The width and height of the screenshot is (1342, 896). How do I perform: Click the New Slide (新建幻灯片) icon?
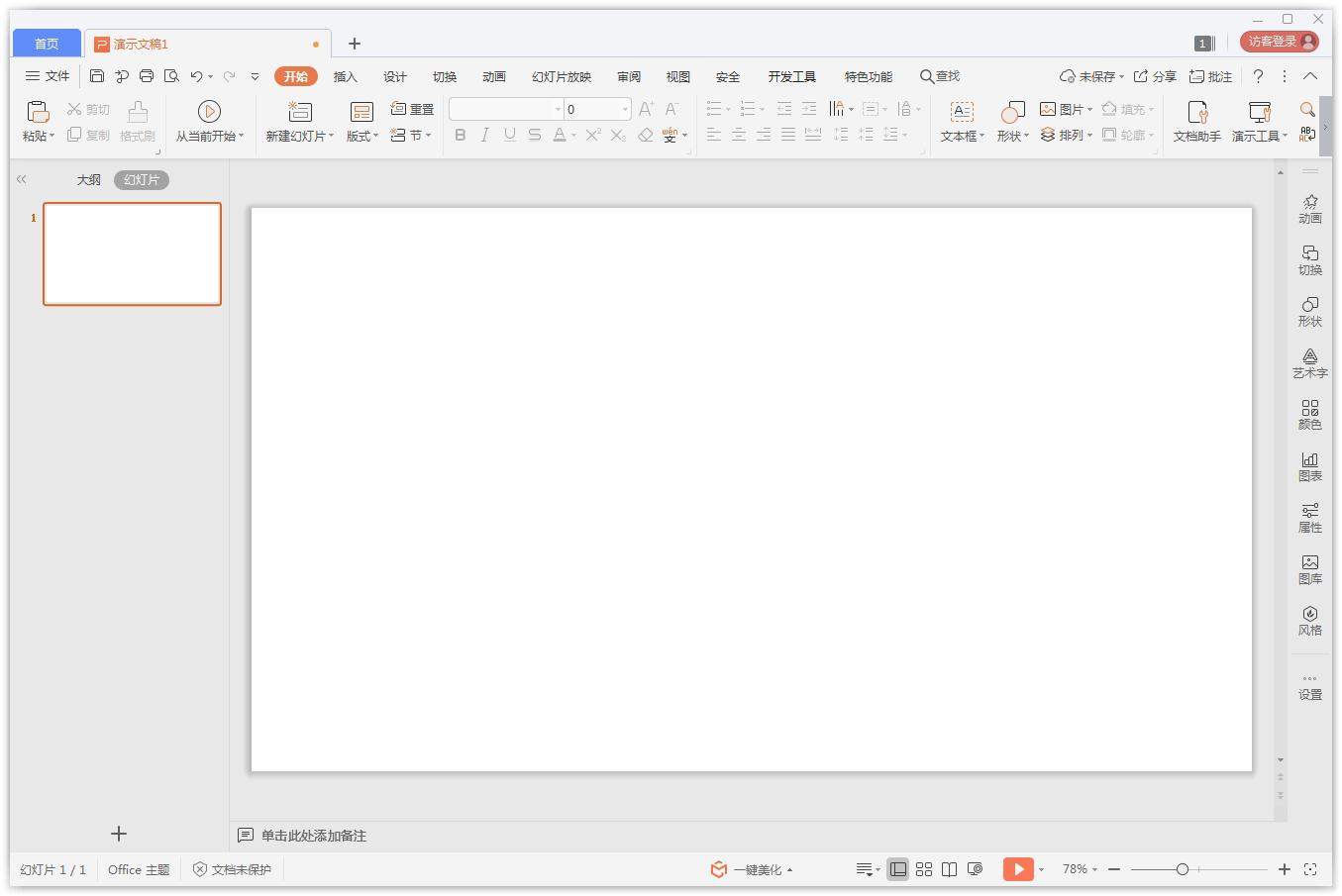(x=299, y=111)
